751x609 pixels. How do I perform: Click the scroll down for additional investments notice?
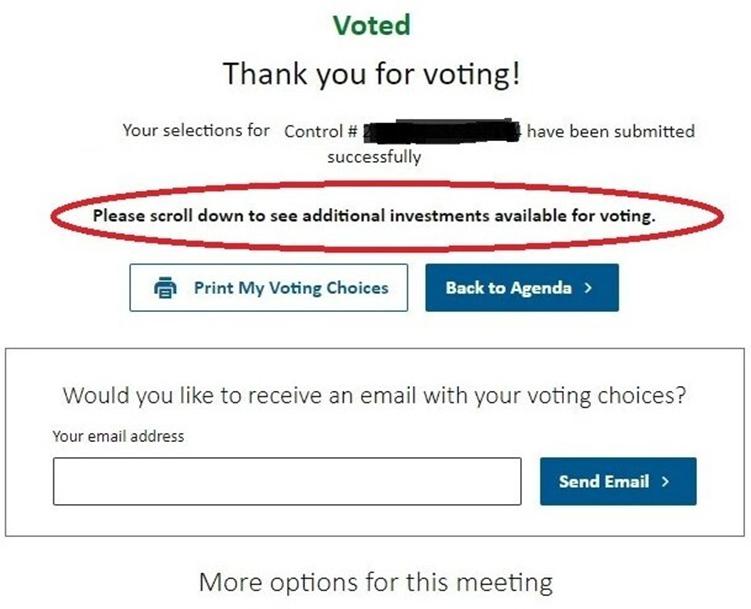coord(373,216)
